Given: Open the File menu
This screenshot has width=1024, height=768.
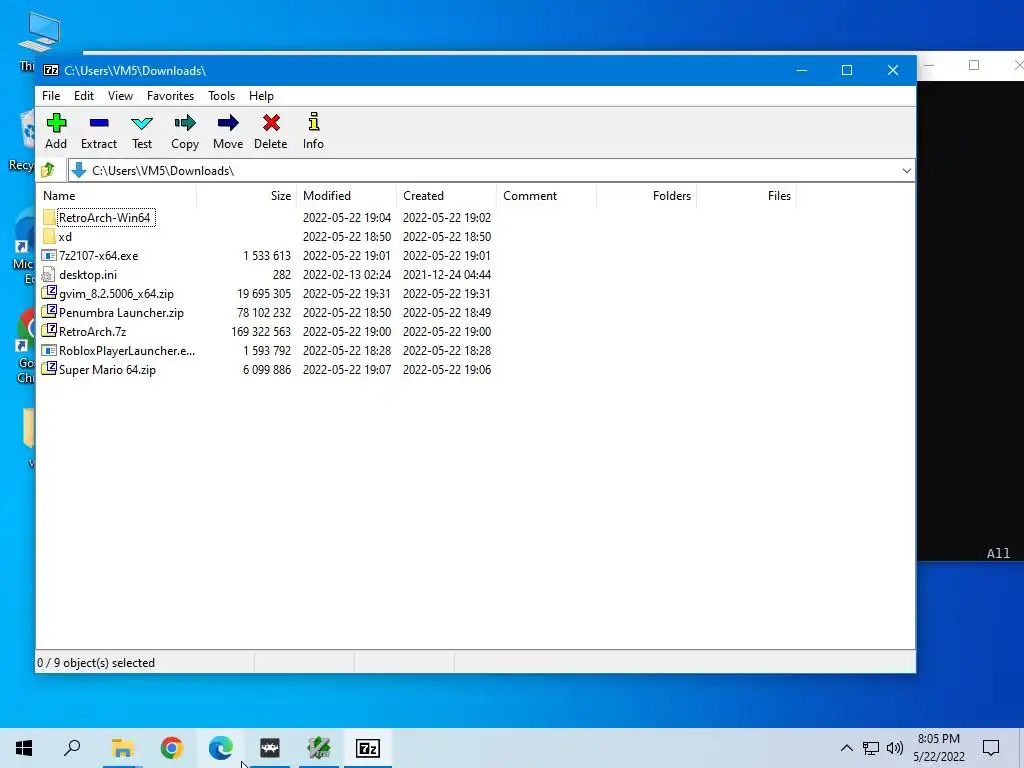Looking at the screenshot, I should click(x=51, y=96).
